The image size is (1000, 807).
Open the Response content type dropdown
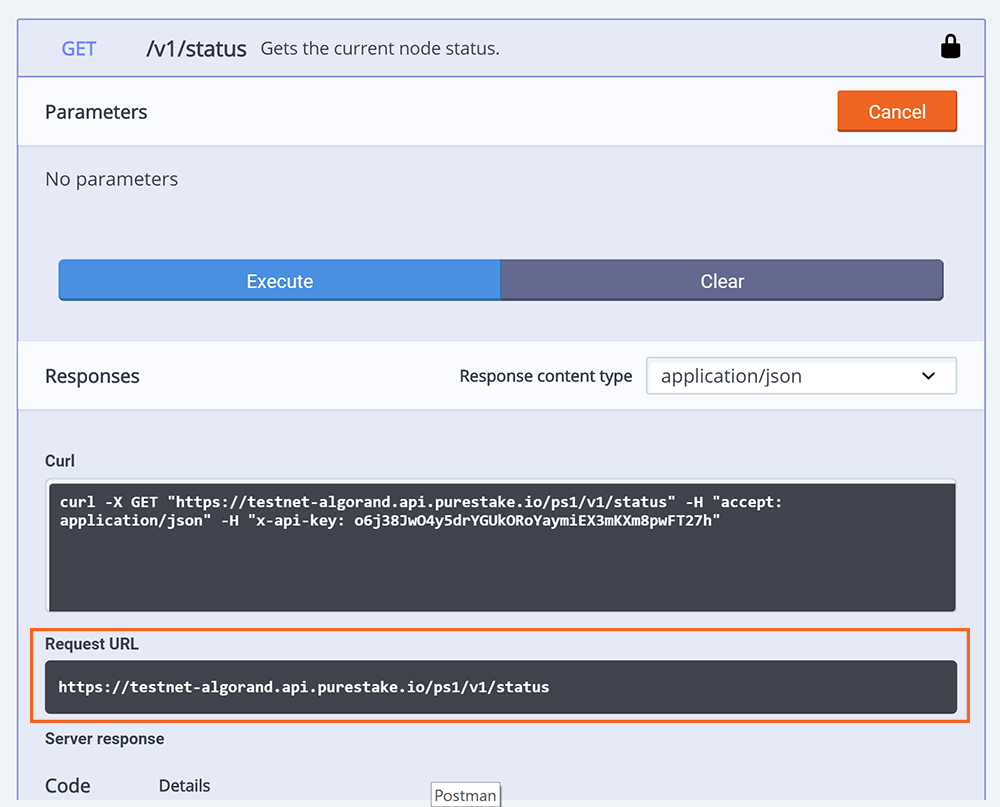pos(800,375)
